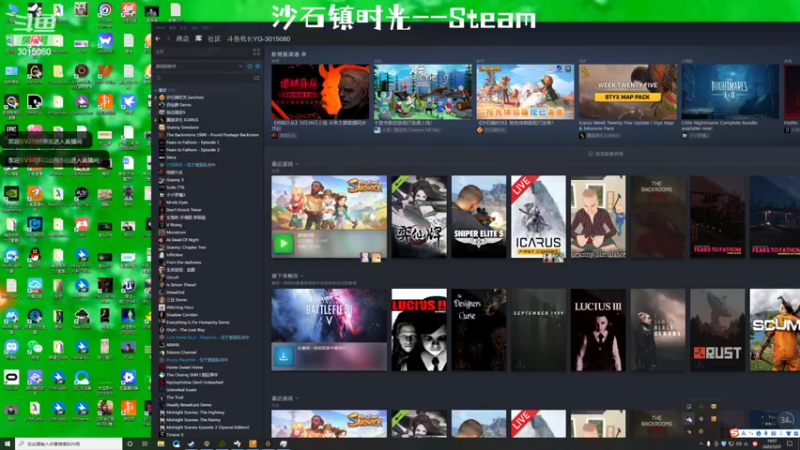This screenshot has width=800, height=450.
Task: Switch library to grid collections view icon
Action: tap(256, 52)
